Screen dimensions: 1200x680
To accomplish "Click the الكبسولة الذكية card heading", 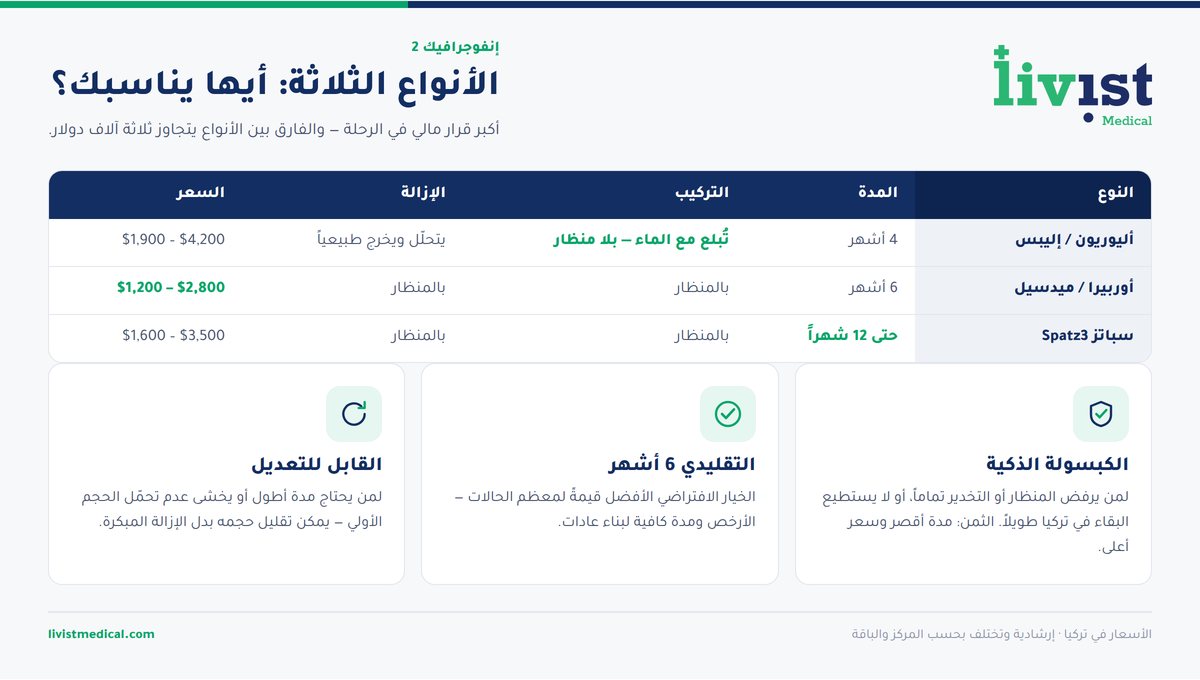I will click(1057, 465).
